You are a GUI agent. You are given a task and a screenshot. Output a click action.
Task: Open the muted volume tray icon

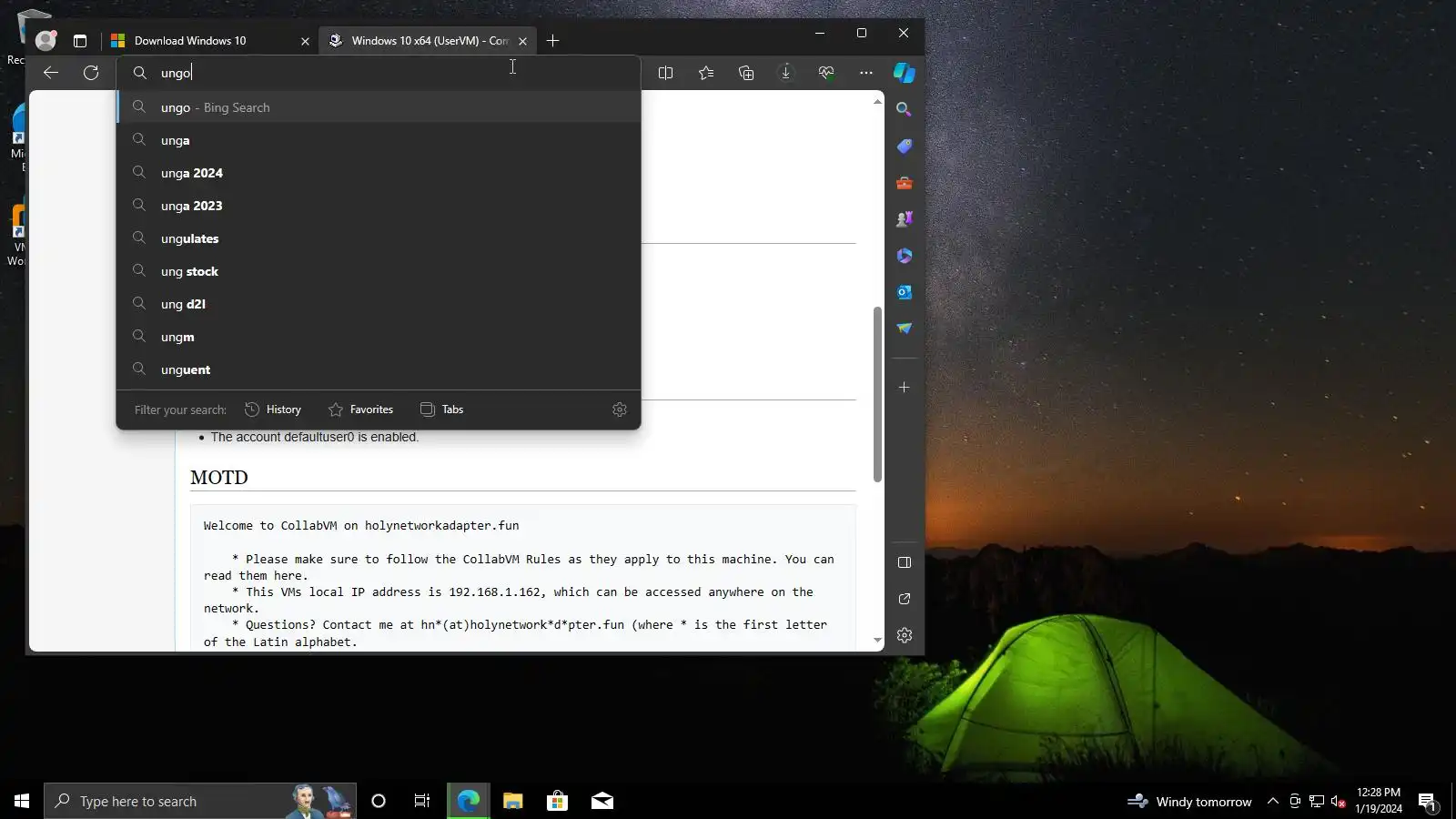click(1339, 801)
